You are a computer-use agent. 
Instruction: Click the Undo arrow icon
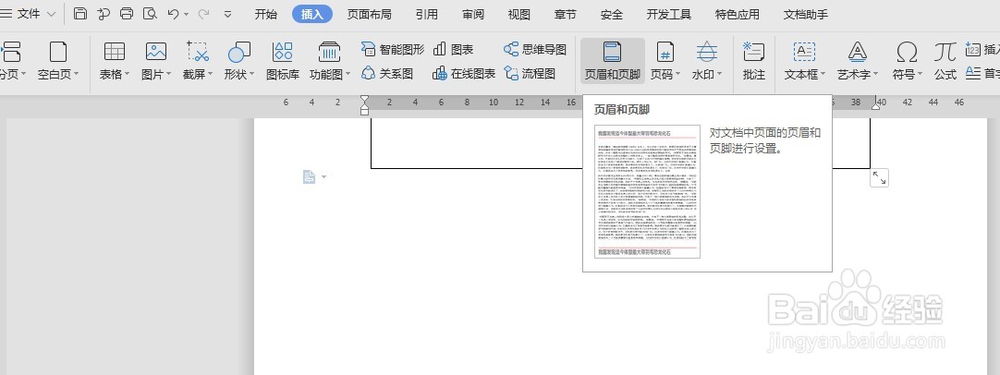click(x=172, y=13)
